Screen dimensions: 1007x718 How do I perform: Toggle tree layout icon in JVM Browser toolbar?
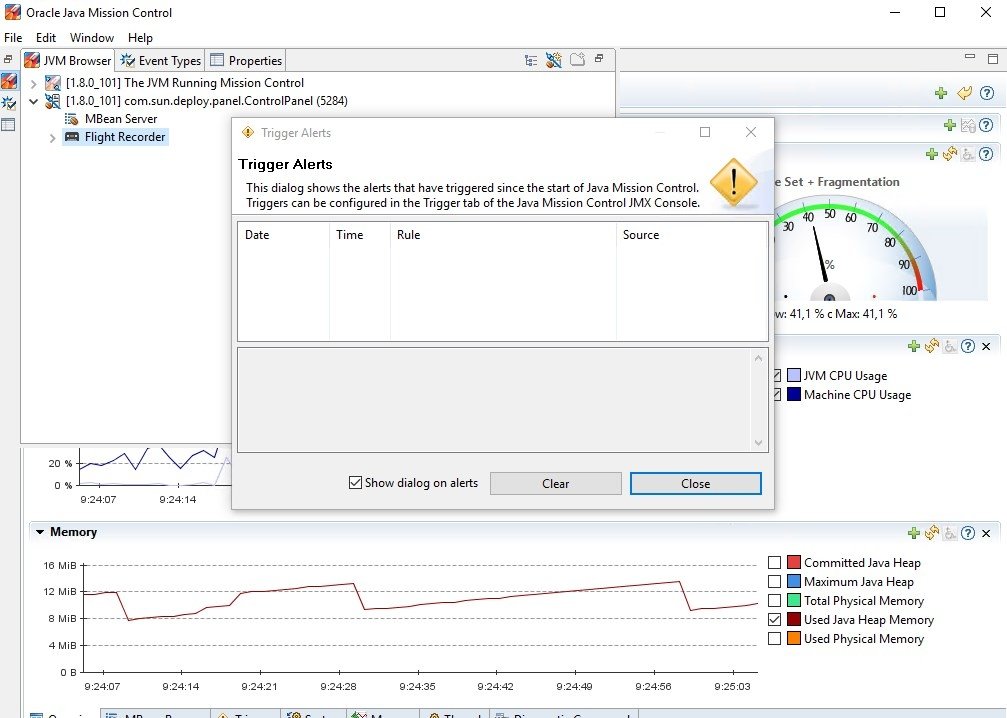point(530,60)
